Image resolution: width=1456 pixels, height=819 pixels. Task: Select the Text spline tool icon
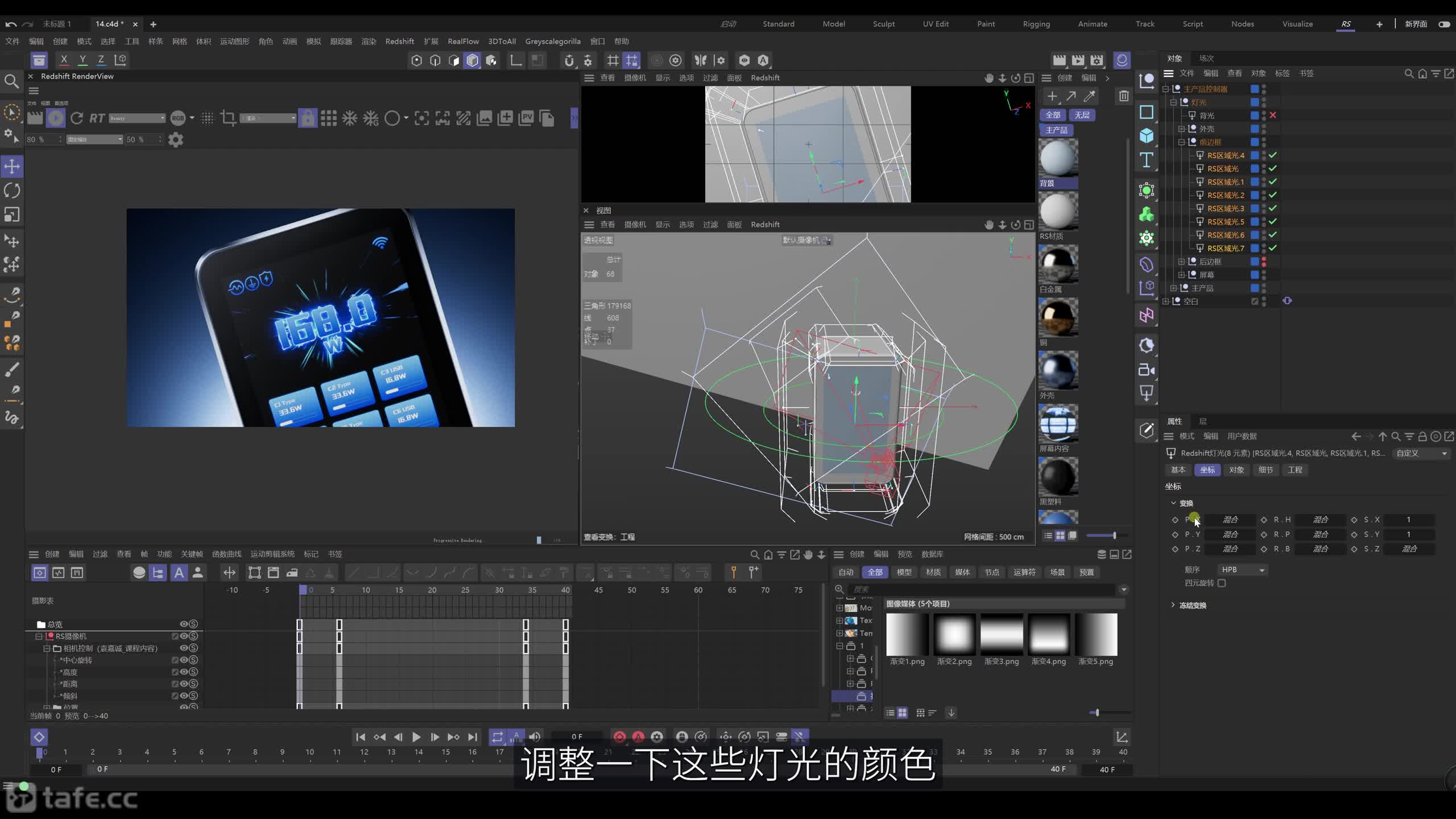click(1146, 160)
